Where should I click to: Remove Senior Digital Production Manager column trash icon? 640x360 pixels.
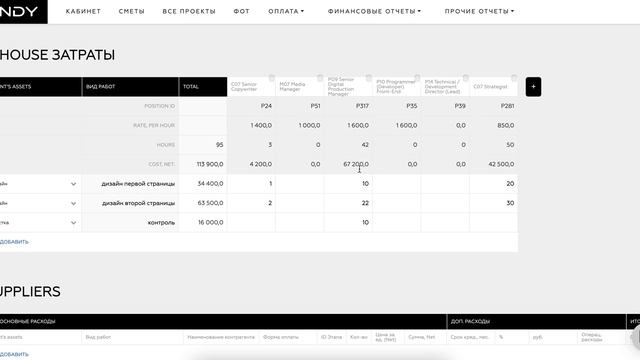point(369,78)
